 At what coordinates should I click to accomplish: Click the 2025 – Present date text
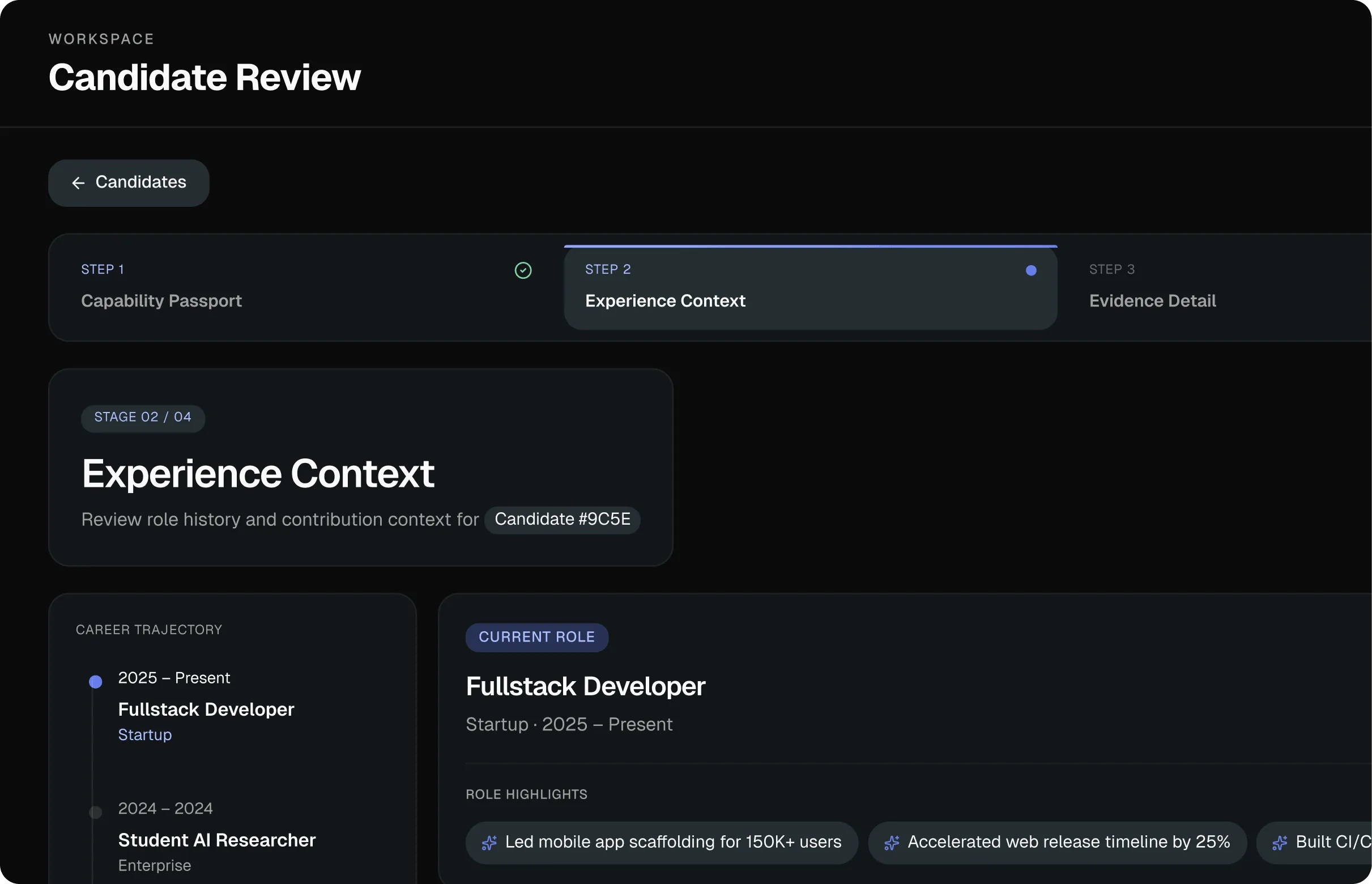(x=174, y=678)
